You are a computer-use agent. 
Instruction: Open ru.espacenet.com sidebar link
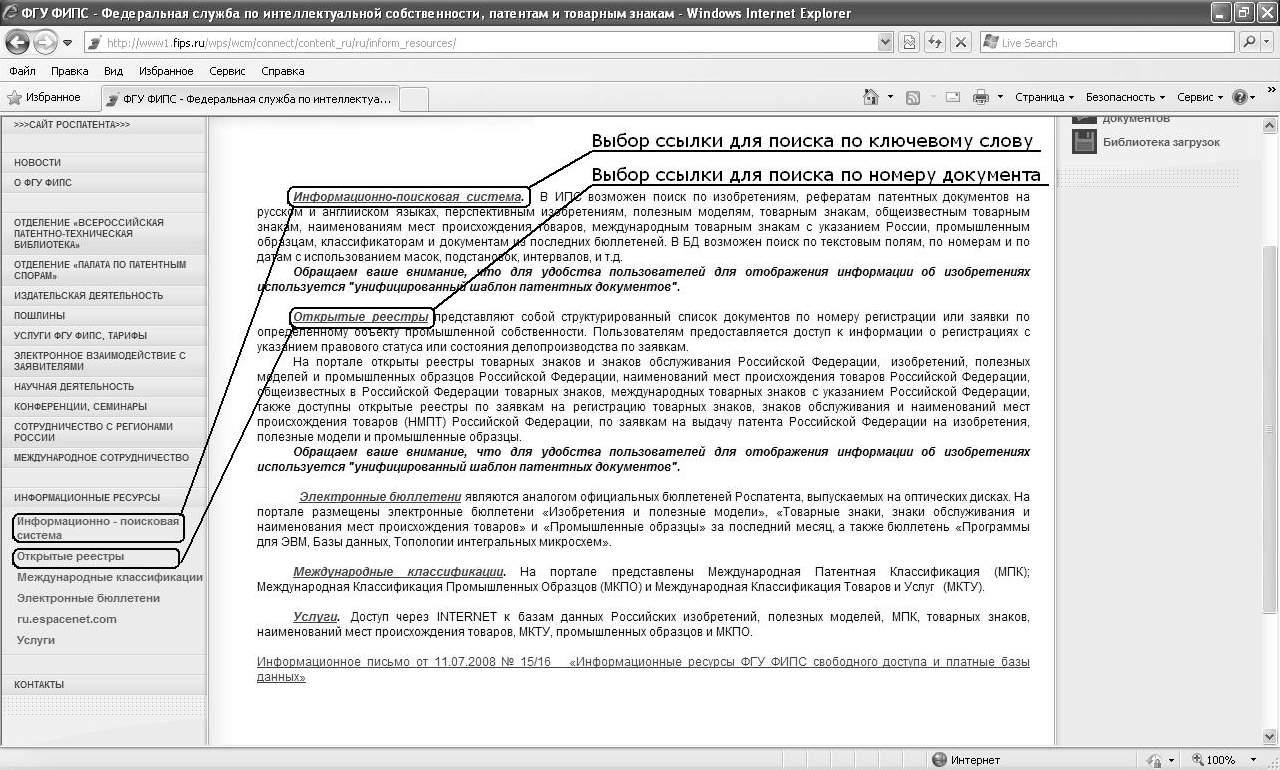coord(66,619)
